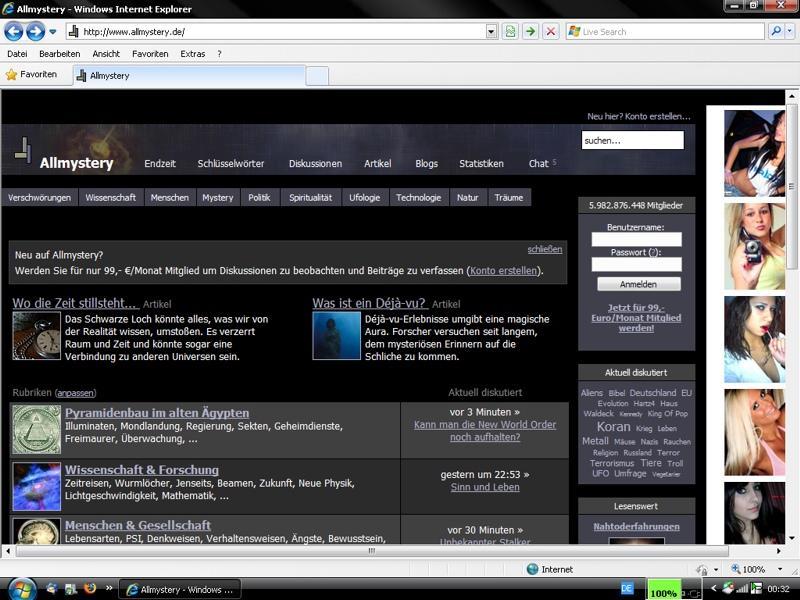This screenshot has height=600, width=800.
Task: Open the zoom level 100% dropdown
Action: coord(780,569)
